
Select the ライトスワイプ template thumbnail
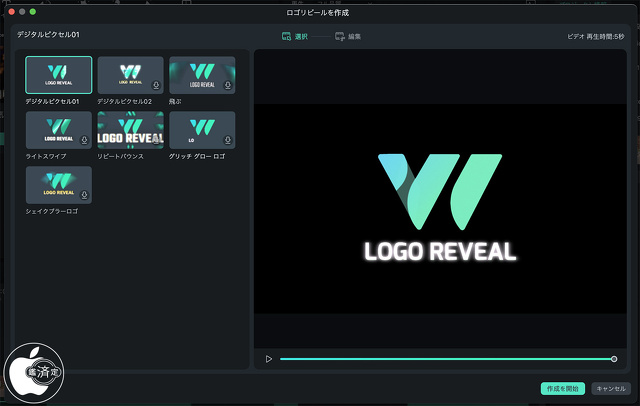coord(58,130)
